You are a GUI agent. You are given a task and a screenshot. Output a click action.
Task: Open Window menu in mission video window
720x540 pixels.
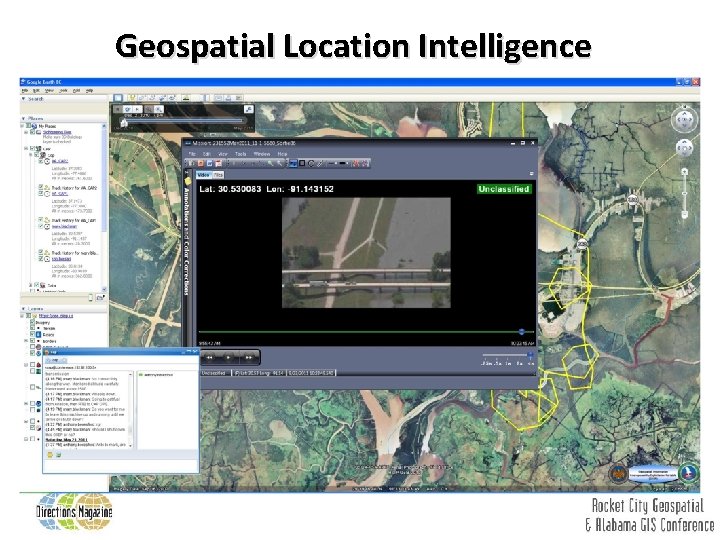[x=262, y=154]
